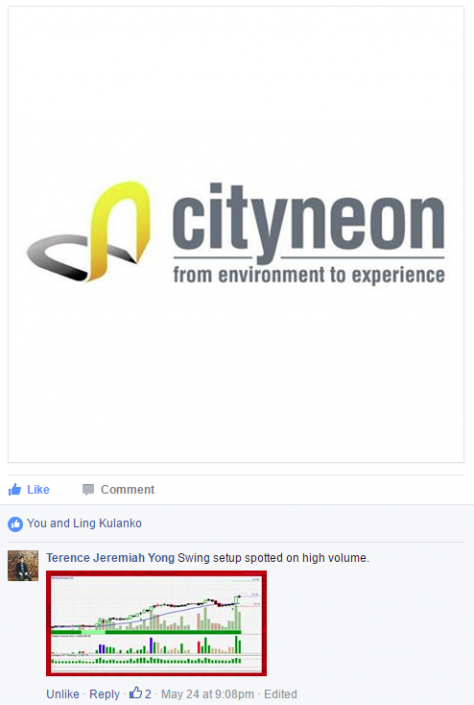View who liked: You and Ling Kulanko
This screenshot has width=474, height=705.
[x=84, y=523]
